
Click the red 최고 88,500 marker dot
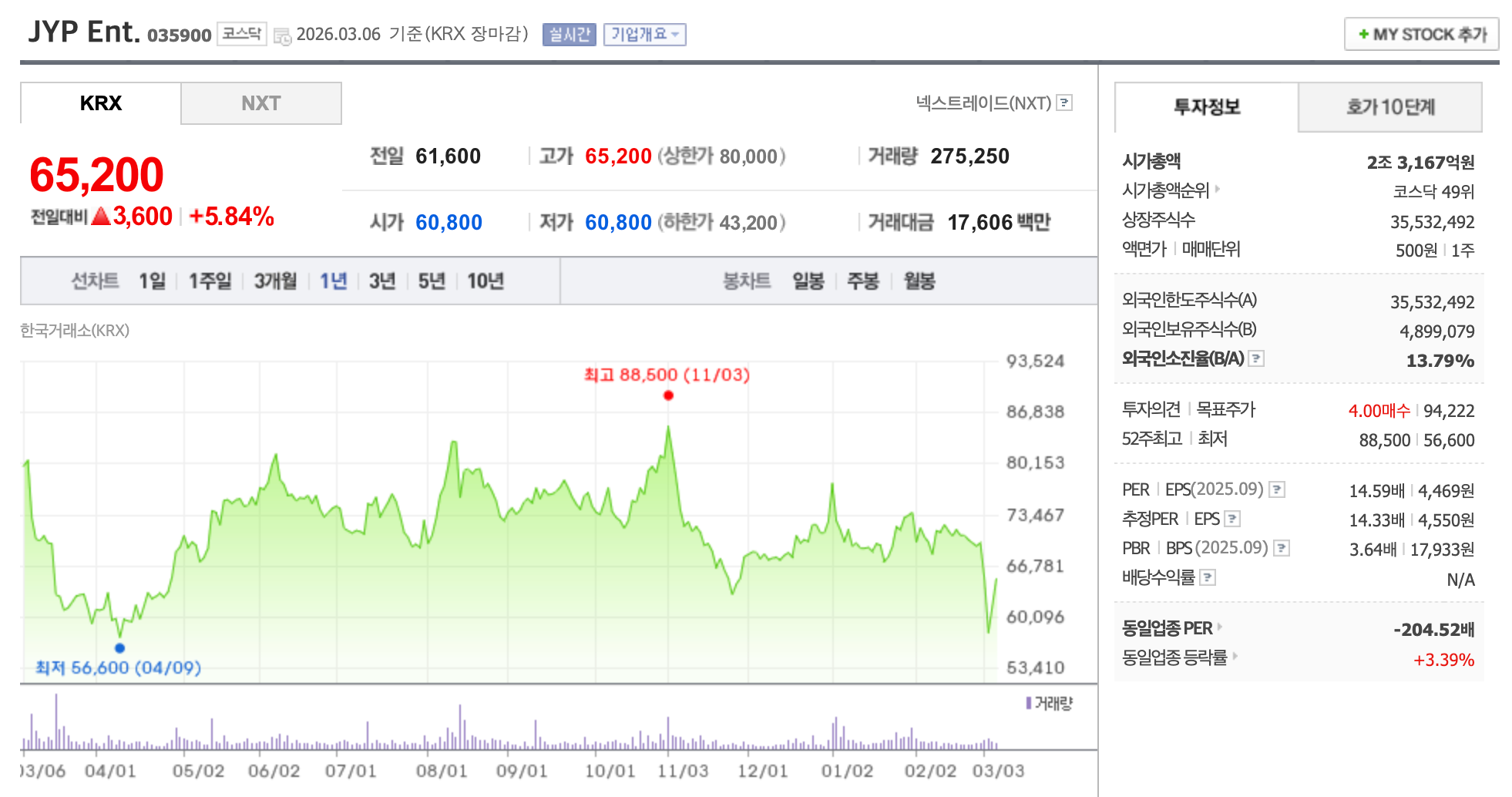coord(668,395)
